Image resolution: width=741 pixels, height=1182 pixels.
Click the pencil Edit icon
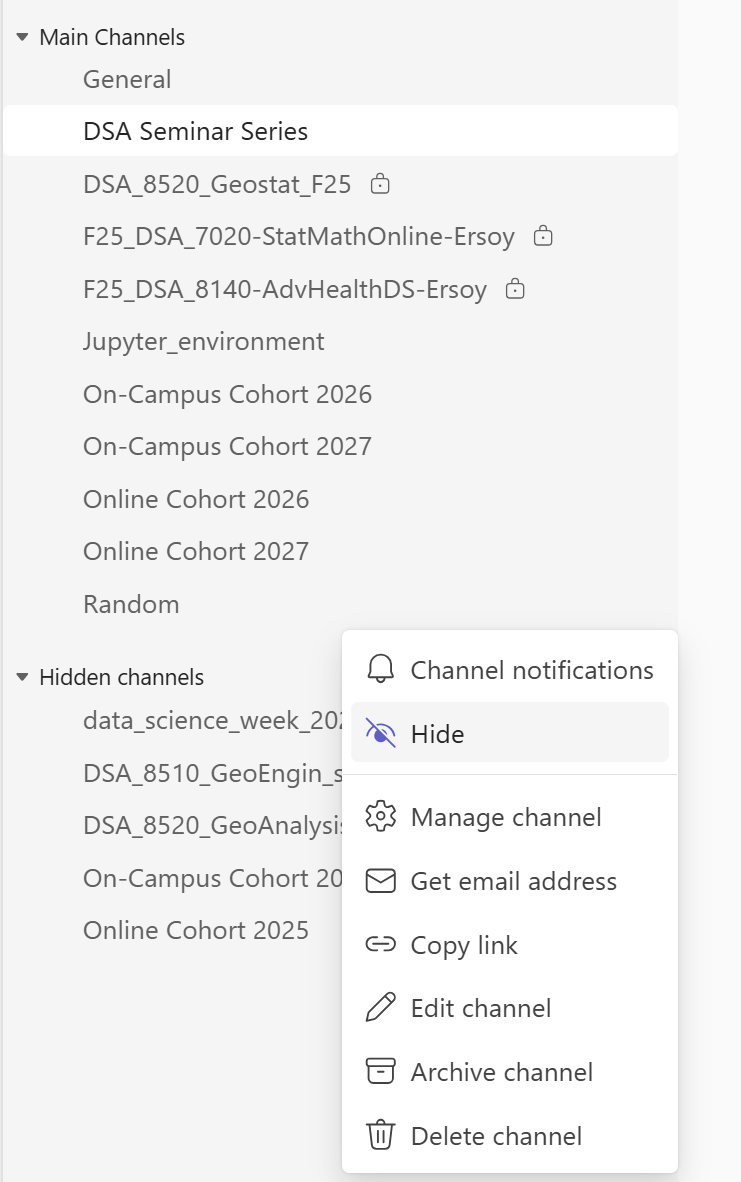pos(381,1008)
